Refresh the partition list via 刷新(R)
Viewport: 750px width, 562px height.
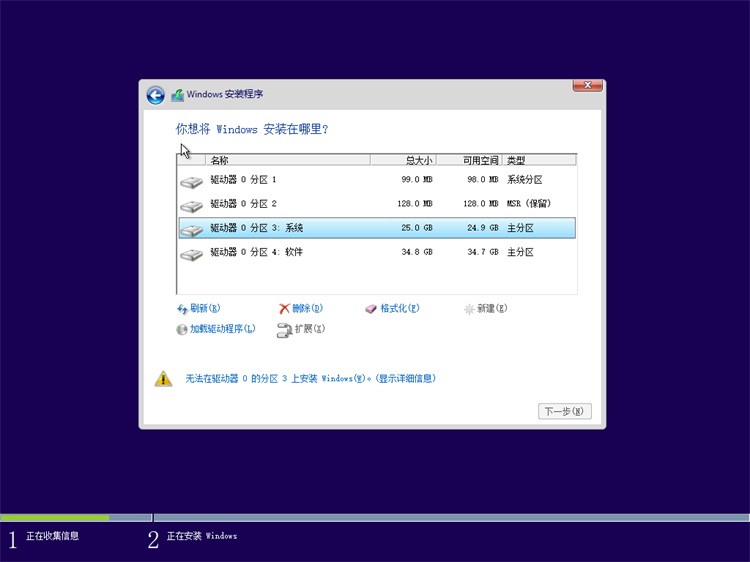205,309
